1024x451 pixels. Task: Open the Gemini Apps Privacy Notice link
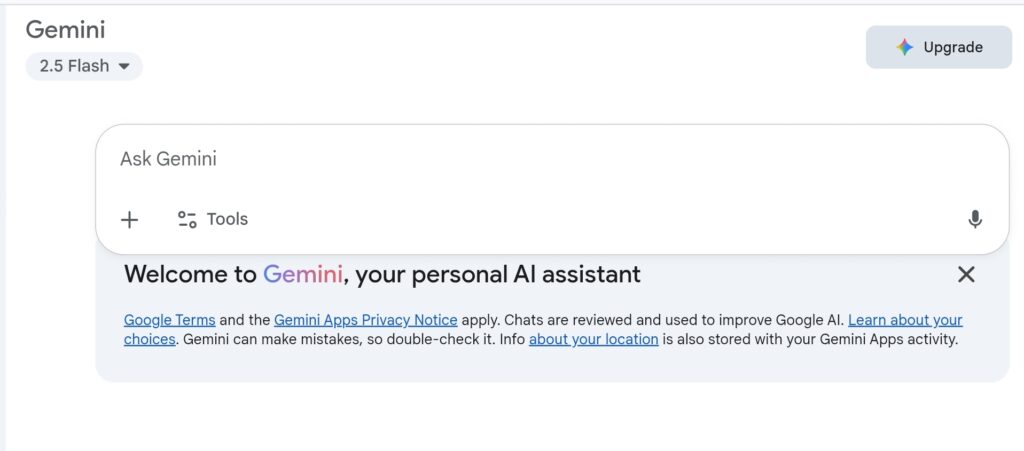pos(366,320)
